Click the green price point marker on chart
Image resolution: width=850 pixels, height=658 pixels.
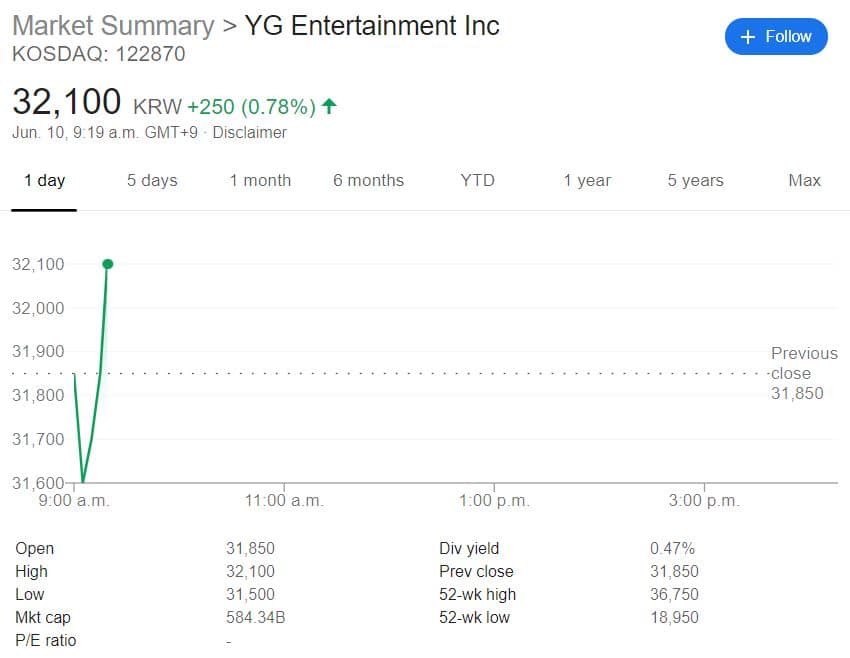(108, 264)
